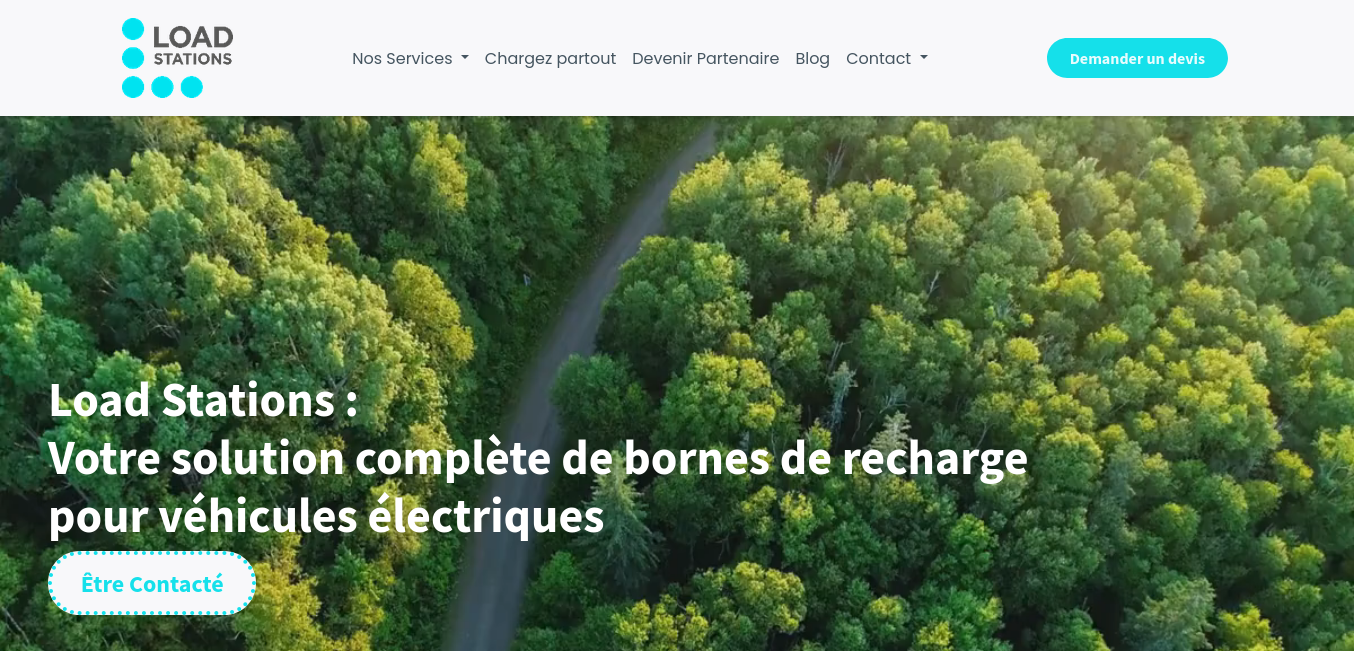This screenshot has width=1366, height=651.
Task: Click the LOAD STATIONS logo wordmark
Action: click(193, 47)
